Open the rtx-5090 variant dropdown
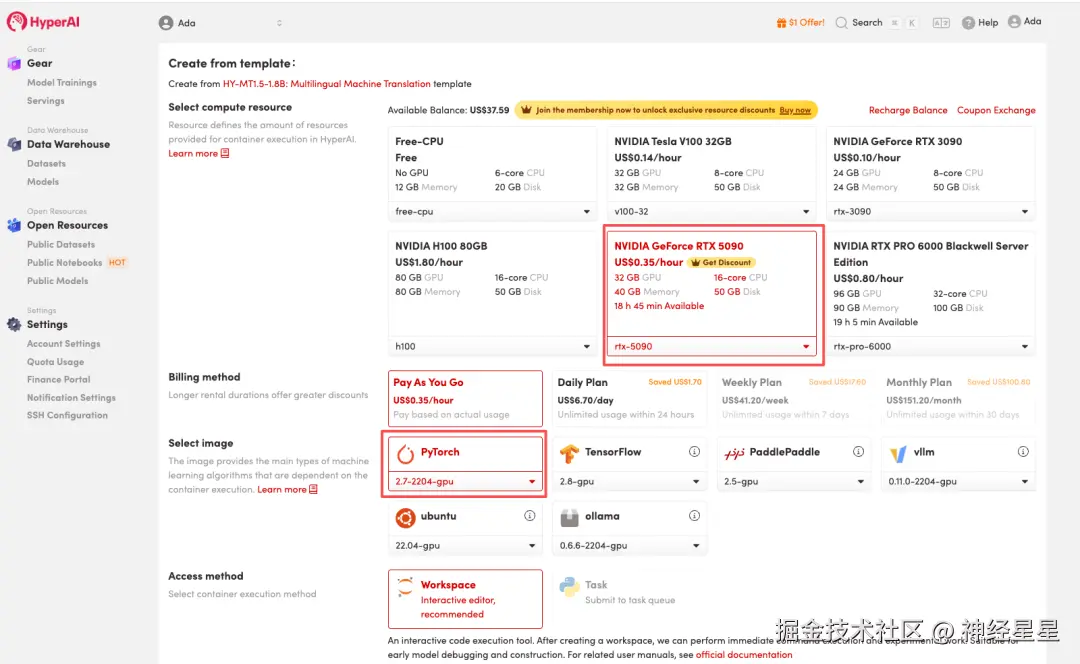The image size is (1080, 664). (x=711, y=346)
